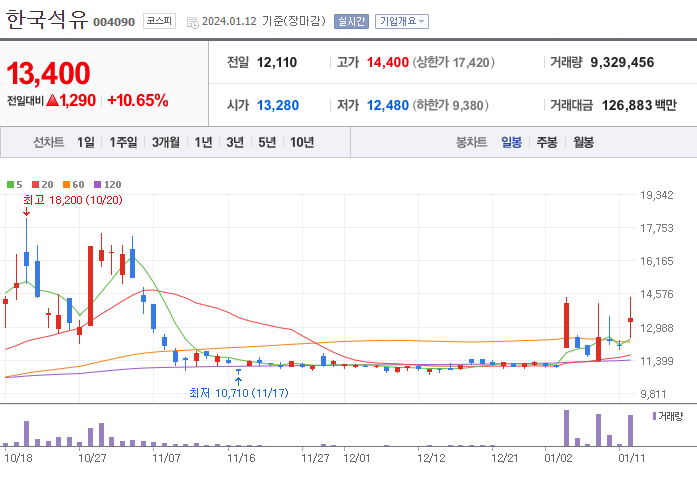The image size is (697, 482).
Task: Click the 12/12 date axis label
Action: click(431, 458)
